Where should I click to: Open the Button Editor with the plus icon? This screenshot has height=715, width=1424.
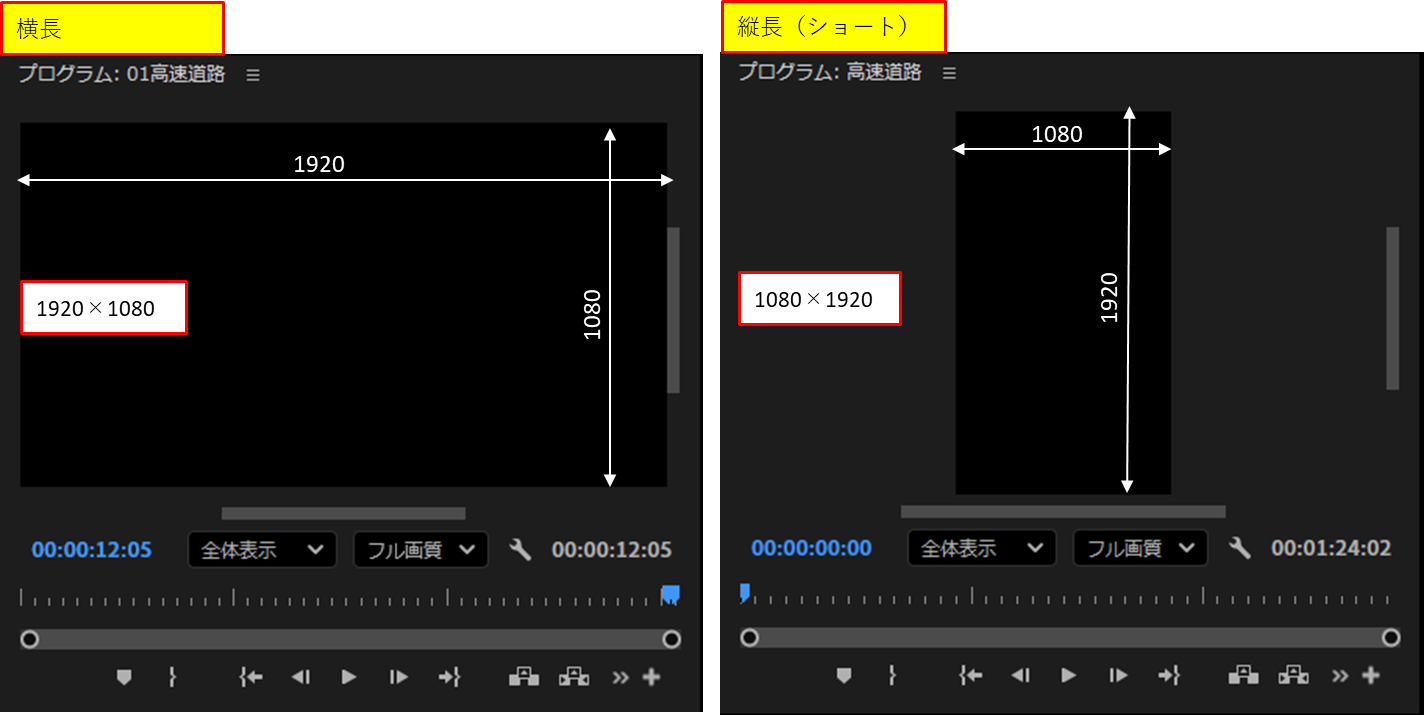click(x=651, y=677)
